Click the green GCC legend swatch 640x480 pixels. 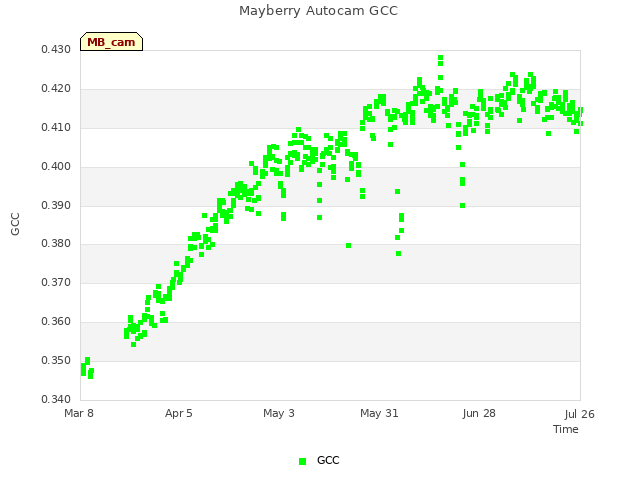coord(302,461)
